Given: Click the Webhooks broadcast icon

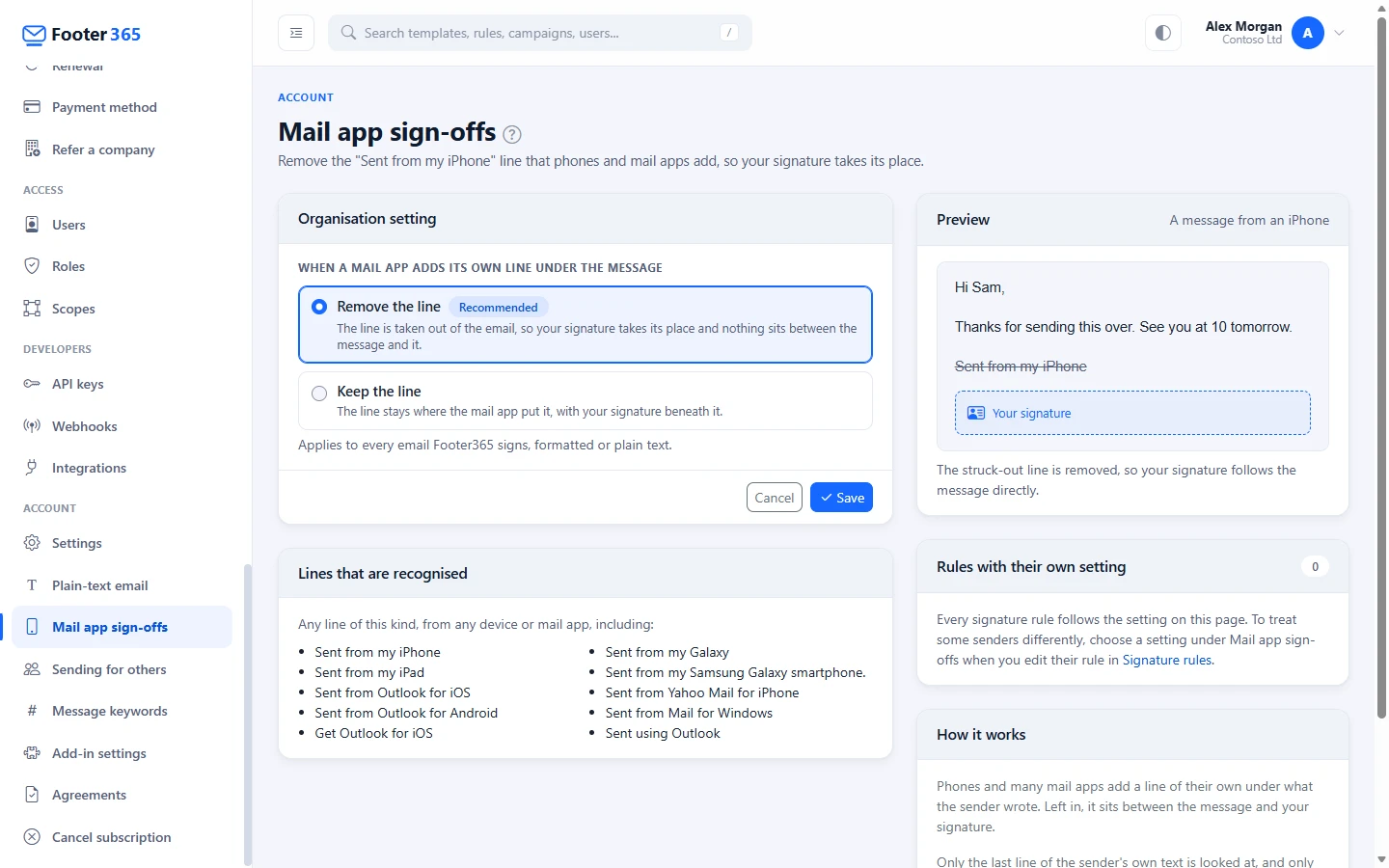Looking at the screenshot, I should pos(32,426).
